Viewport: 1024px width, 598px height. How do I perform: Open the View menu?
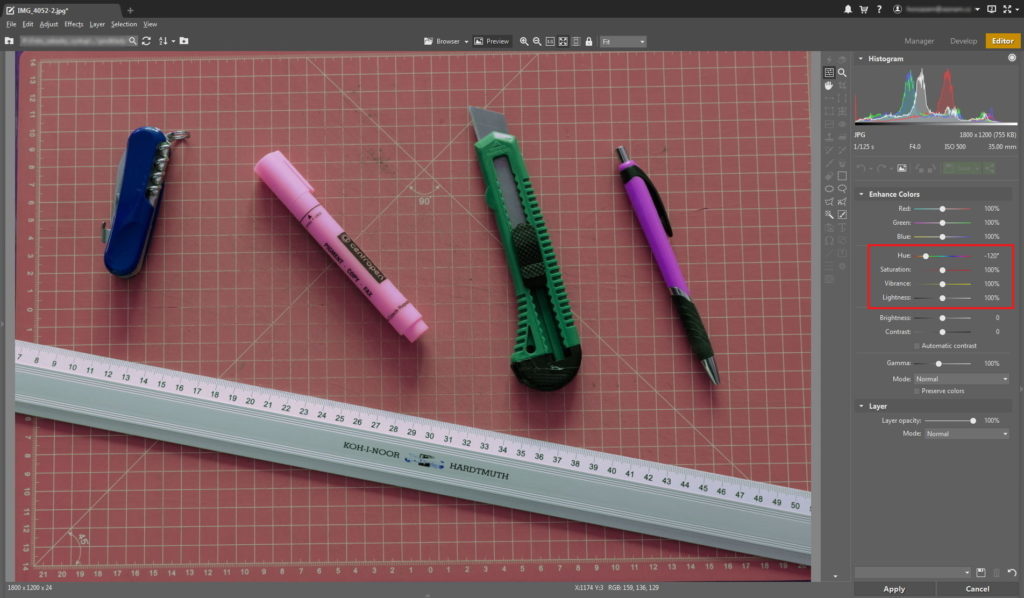pyautogui.click(x=150, y=24)
